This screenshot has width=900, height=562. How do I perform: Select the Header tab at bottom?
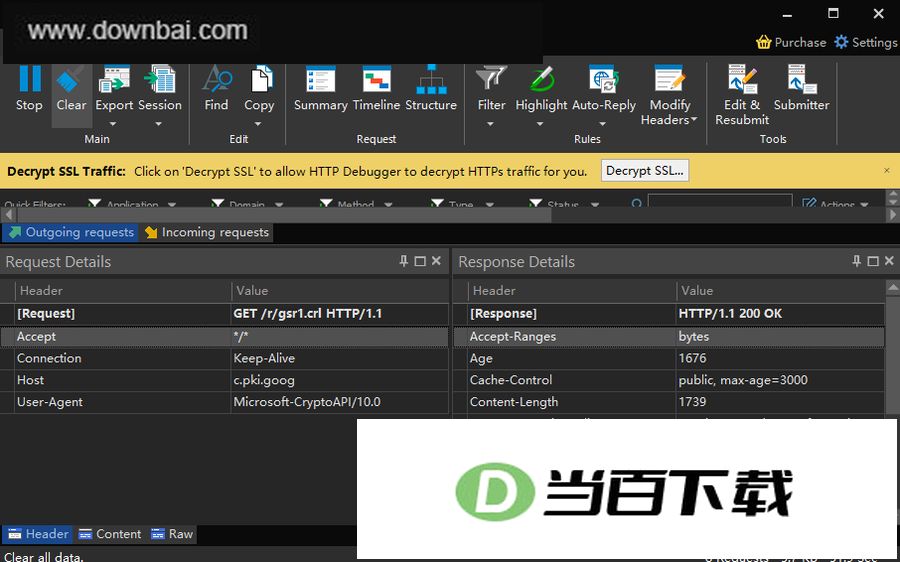point(38,534)
